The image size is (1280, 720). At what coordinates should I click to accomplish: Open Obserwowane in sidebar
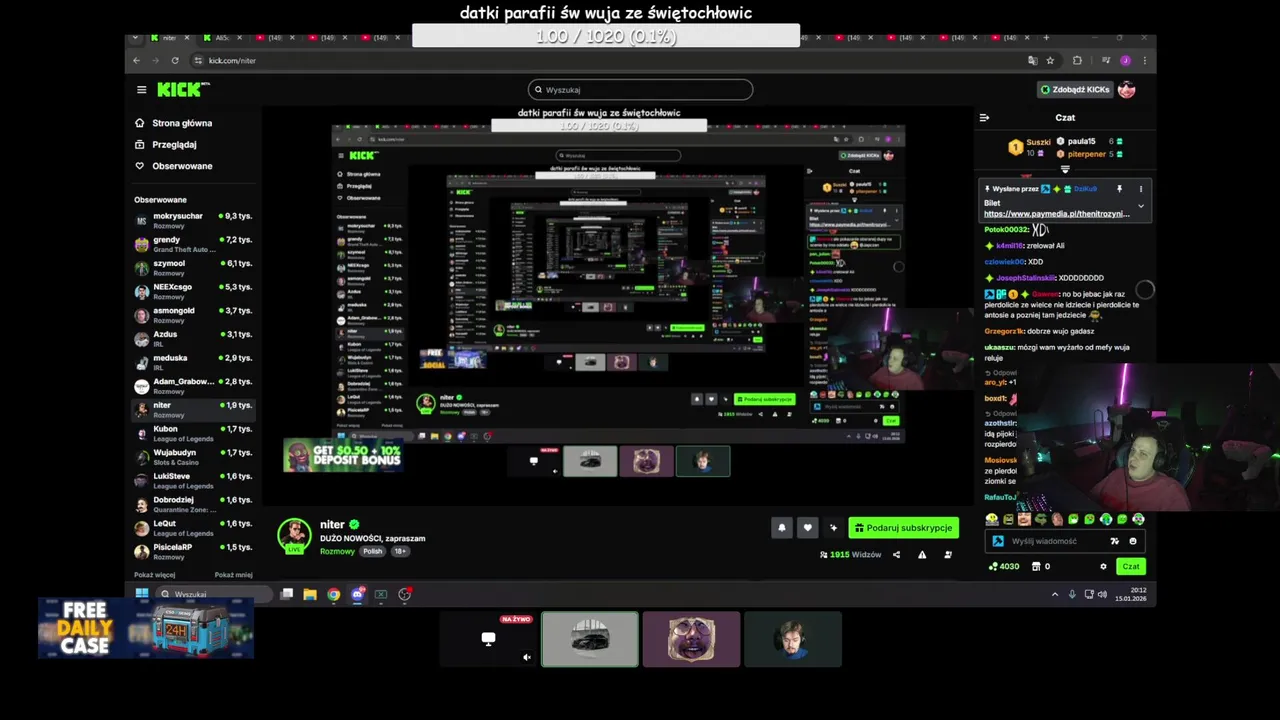pos(174,166)
